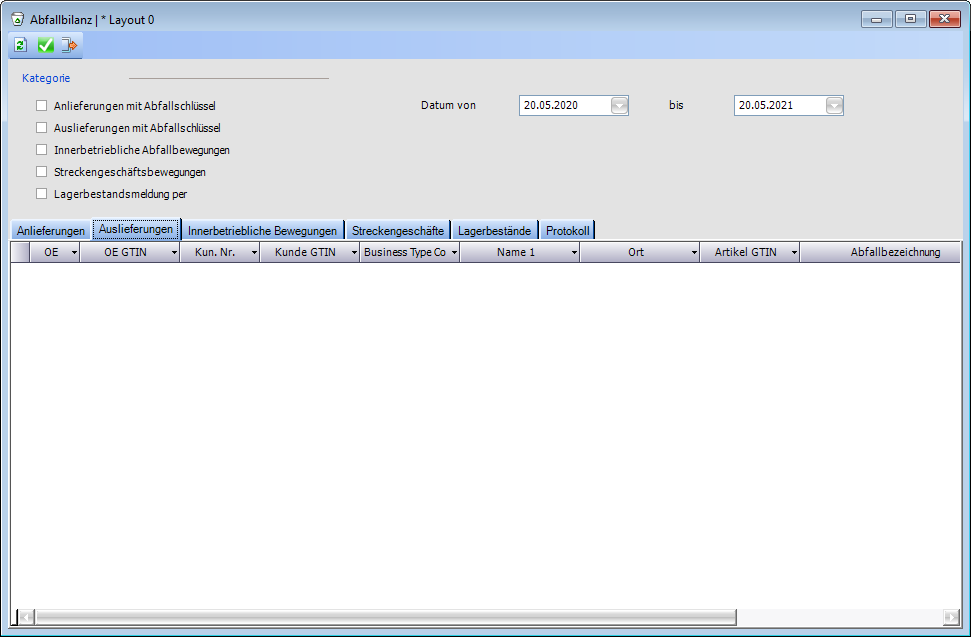Toggle 'Innerbetriebliche Abfallbewegungen' checkbox
This screenshot has height=637, width=971.
(42, 150)
